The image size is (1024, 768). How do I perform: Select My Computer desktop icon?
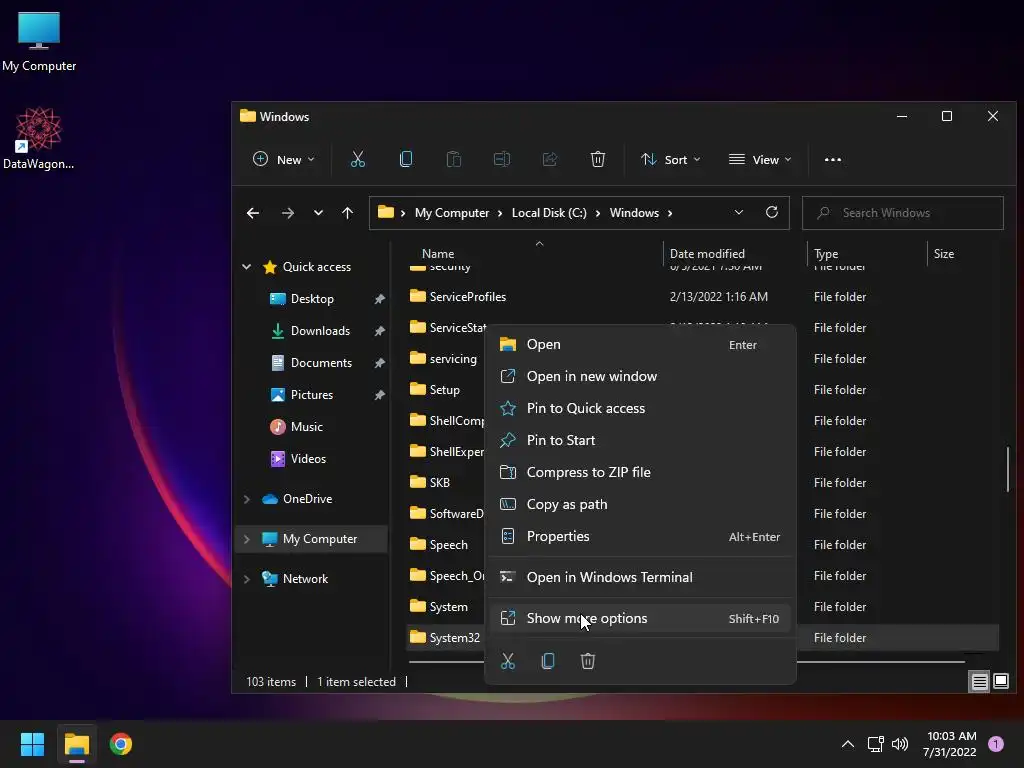pos(39,42)
